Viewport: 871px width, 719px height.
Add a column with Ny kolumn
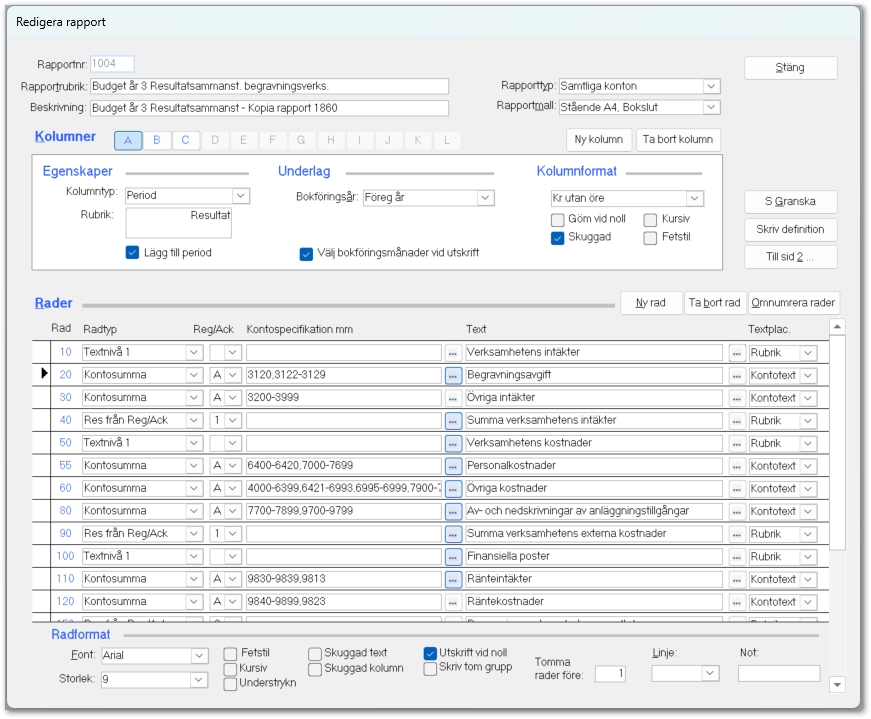[x=598, y=139]
